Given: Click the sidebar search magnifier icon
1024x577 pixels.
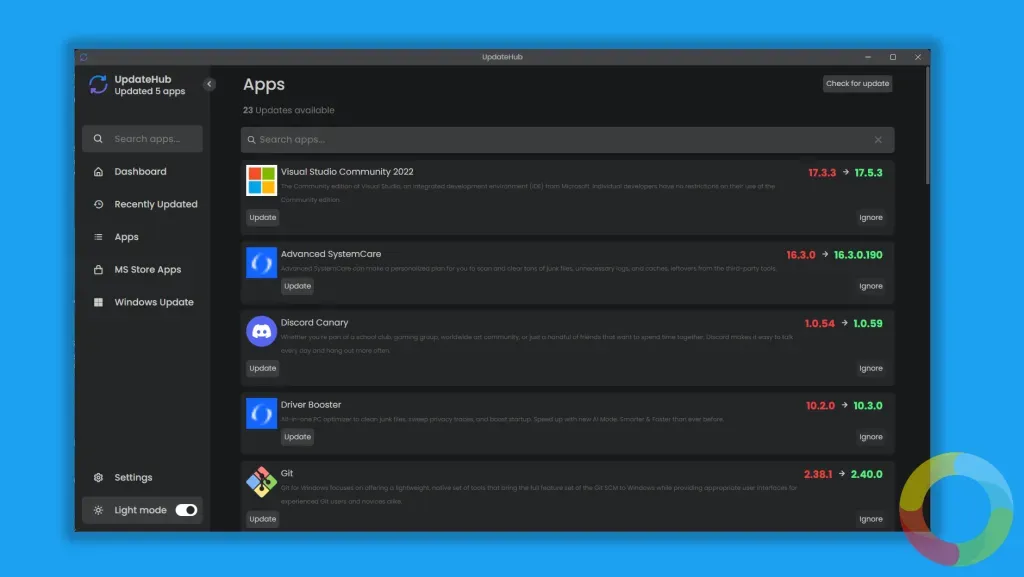Looking at the screenshot, I should coord(98,138).
